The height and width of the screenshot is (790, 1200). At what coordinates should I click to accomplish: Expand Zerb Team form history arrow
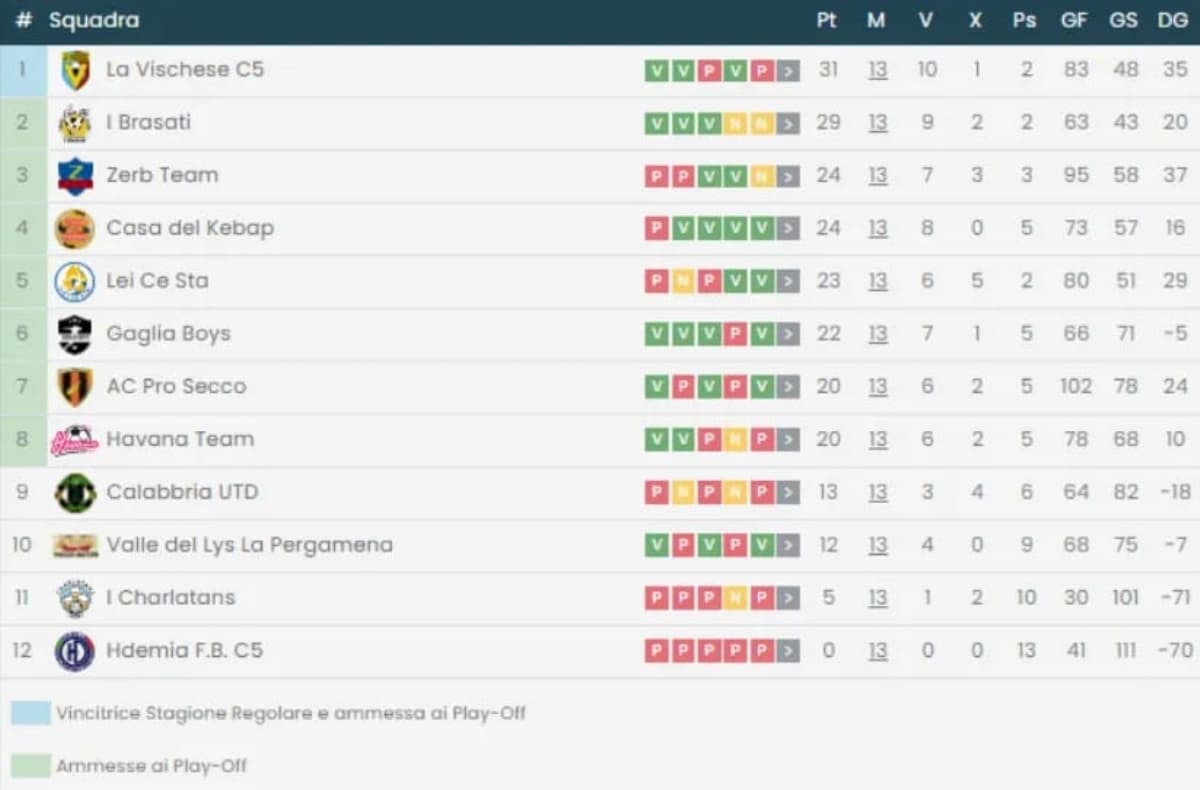[789, 176]
